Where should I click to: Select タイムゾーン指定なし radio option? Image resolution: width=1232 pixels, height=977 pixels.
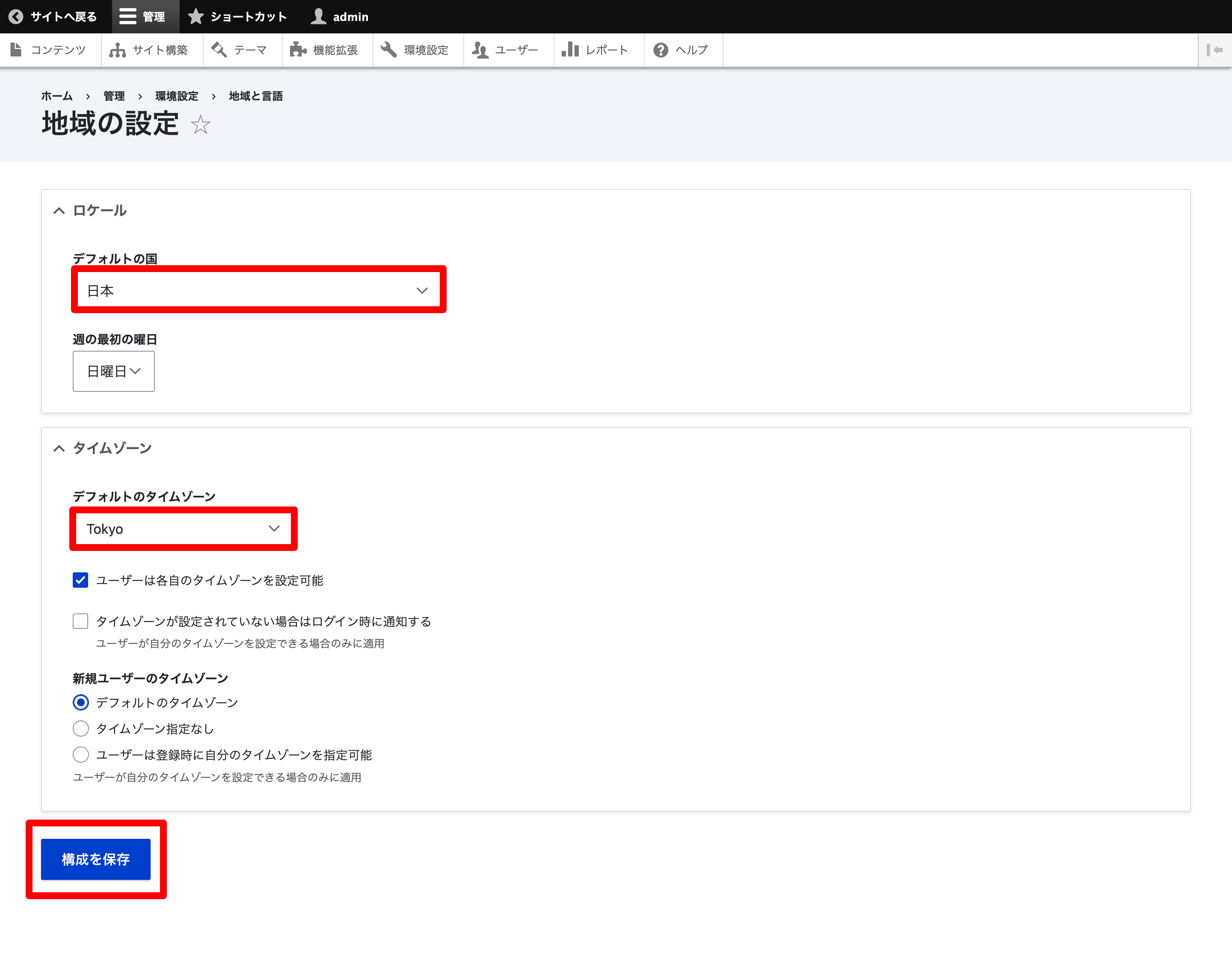click(80, 728)
